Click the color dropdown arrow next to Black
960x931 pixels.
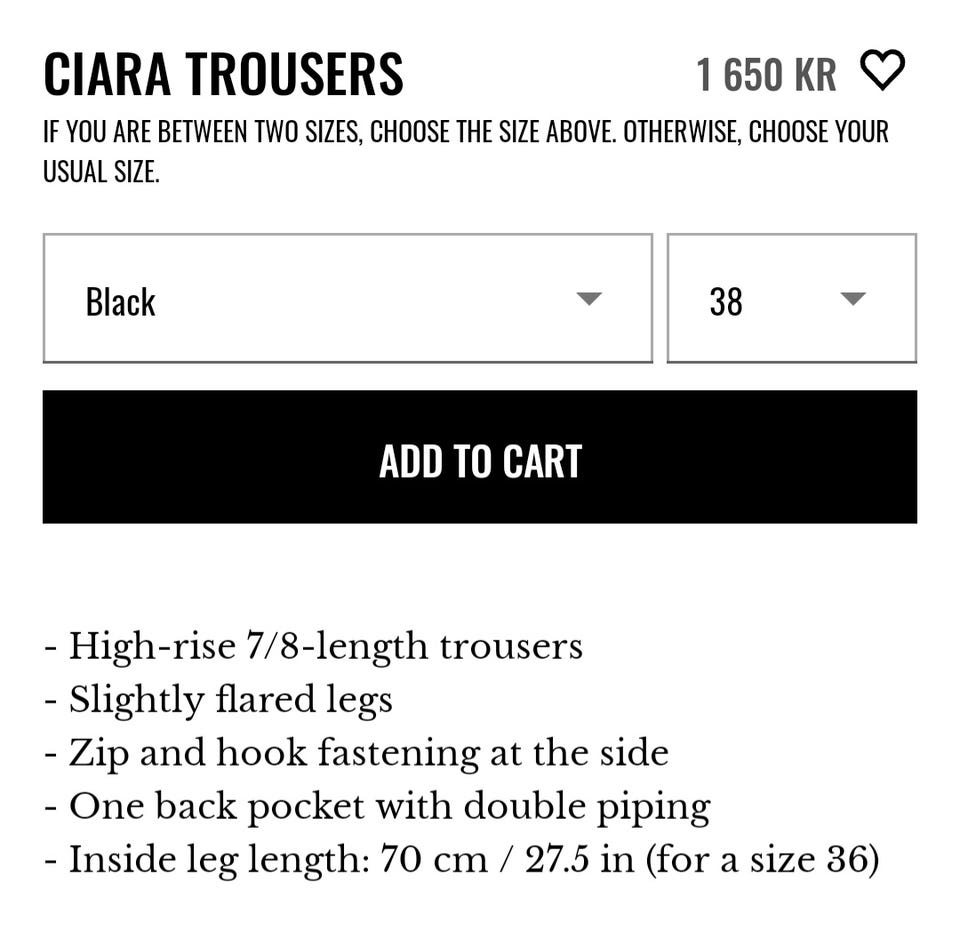tap(589, 299)
